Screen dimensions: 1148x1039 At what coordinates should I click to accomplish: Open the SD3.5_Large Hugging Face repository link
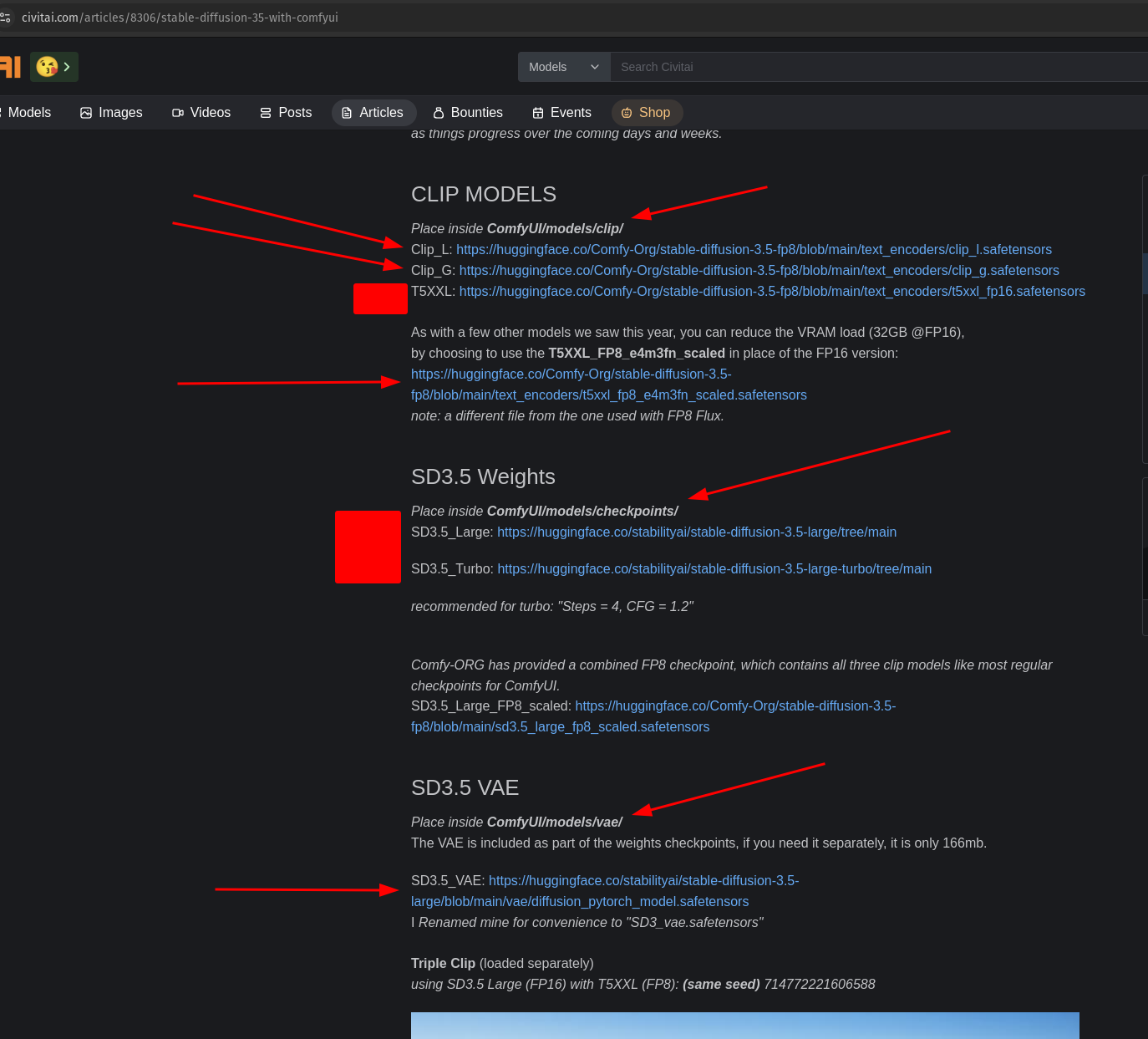click(696, 532)
